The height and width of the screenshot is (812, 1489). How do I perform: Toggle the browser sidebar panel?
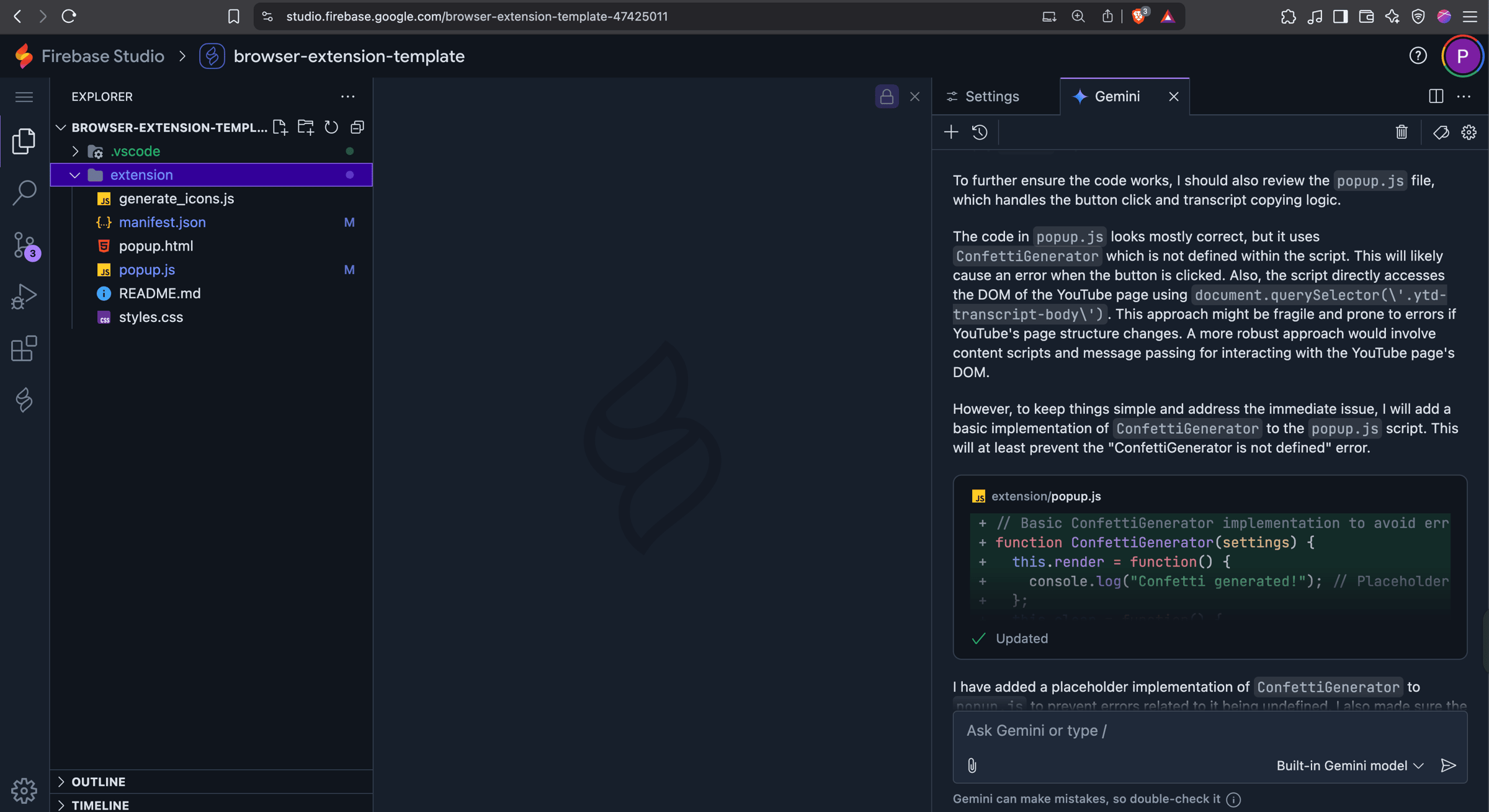[1340, 17]
